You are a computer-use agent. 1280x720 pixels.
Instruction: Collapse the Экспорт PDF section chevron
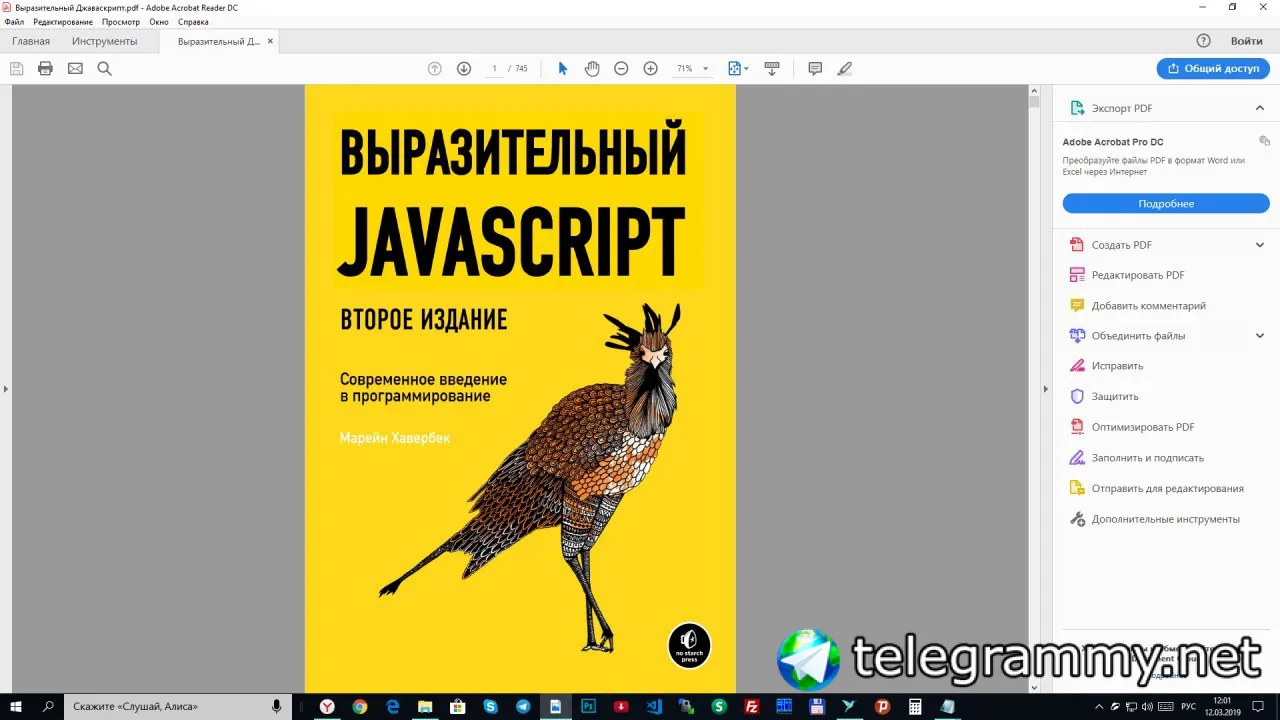pyautogui.click(x=1260, y=108)
